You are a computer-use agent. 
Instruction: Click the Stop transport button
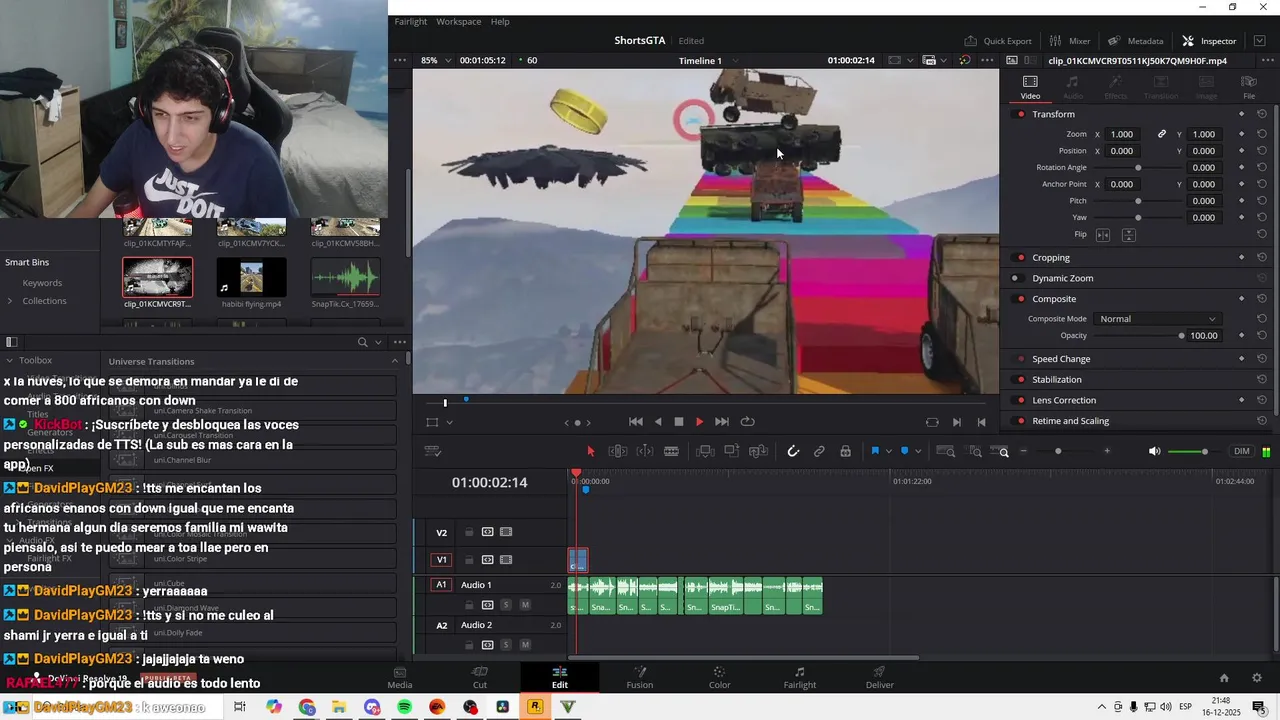click(x=678, y=422)
